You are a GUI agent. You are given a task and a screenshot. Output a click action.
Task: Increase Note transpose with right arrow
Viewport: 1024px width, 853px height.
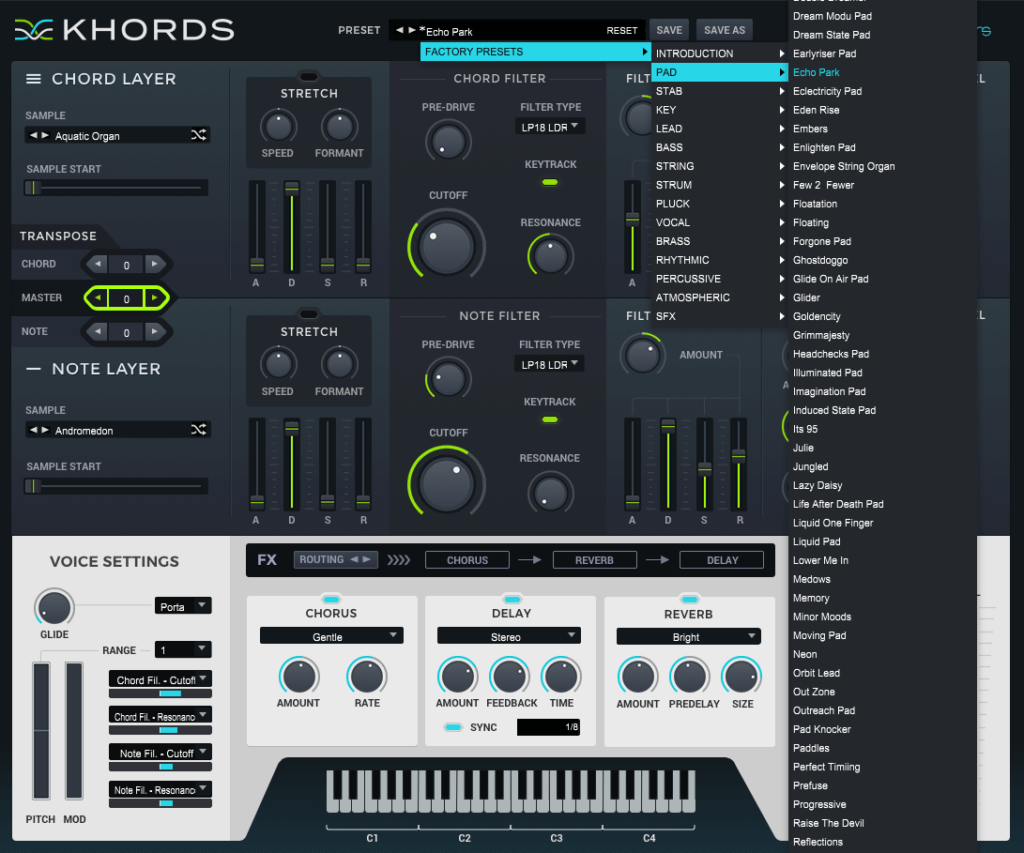(154, 331)
